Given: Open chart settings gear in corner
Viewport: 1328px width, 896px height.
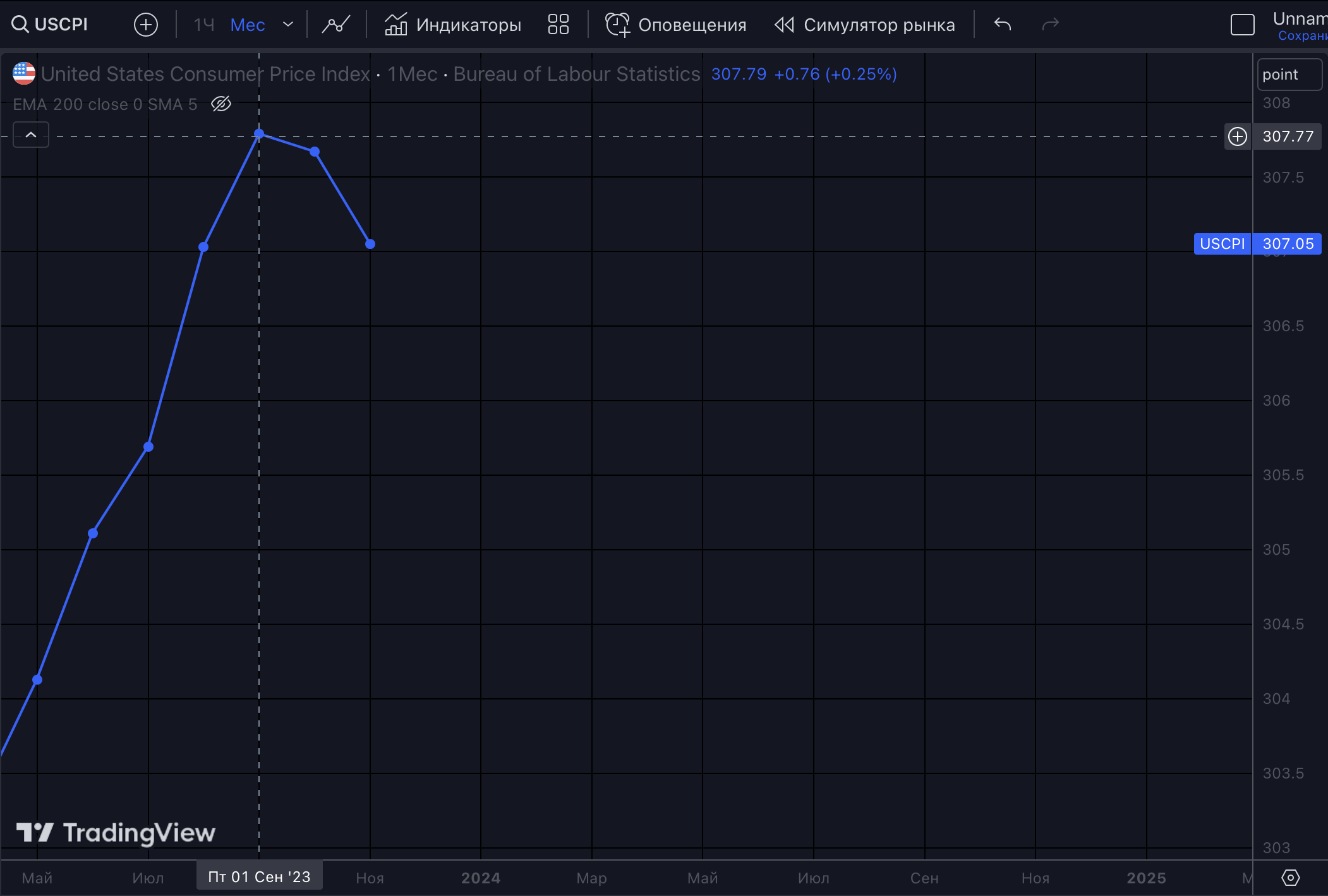Looking at the screenshot, I should (x=1290, y=878).
